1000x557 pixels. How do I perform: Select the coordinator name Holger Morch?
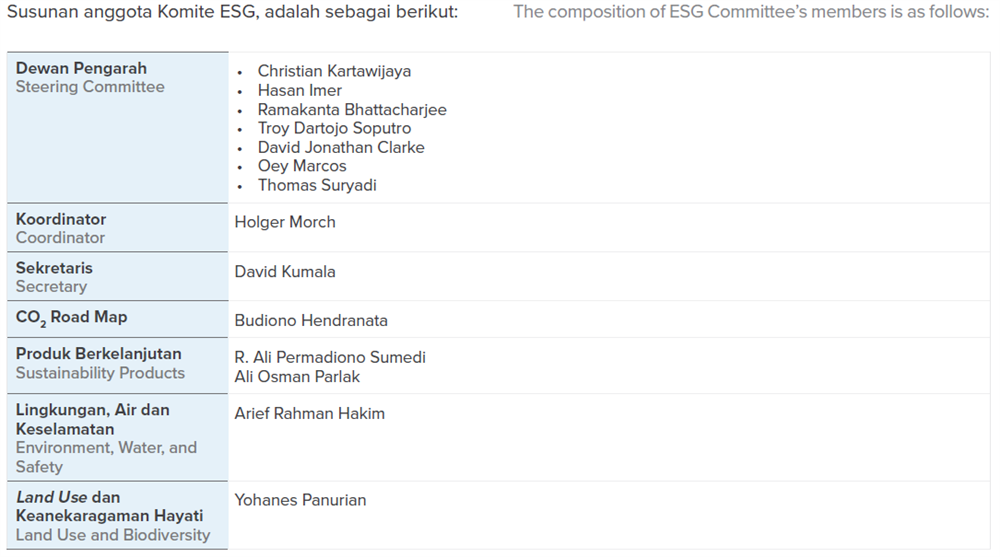[x=285, y=222]
